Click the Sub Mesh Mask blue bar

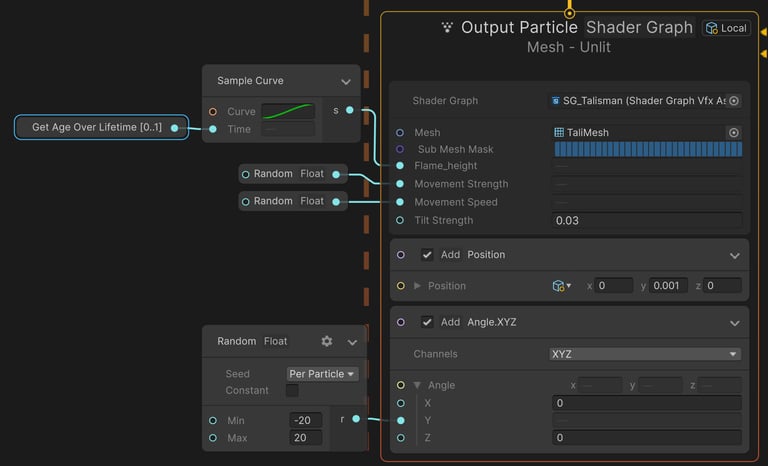tap(648, 149)
